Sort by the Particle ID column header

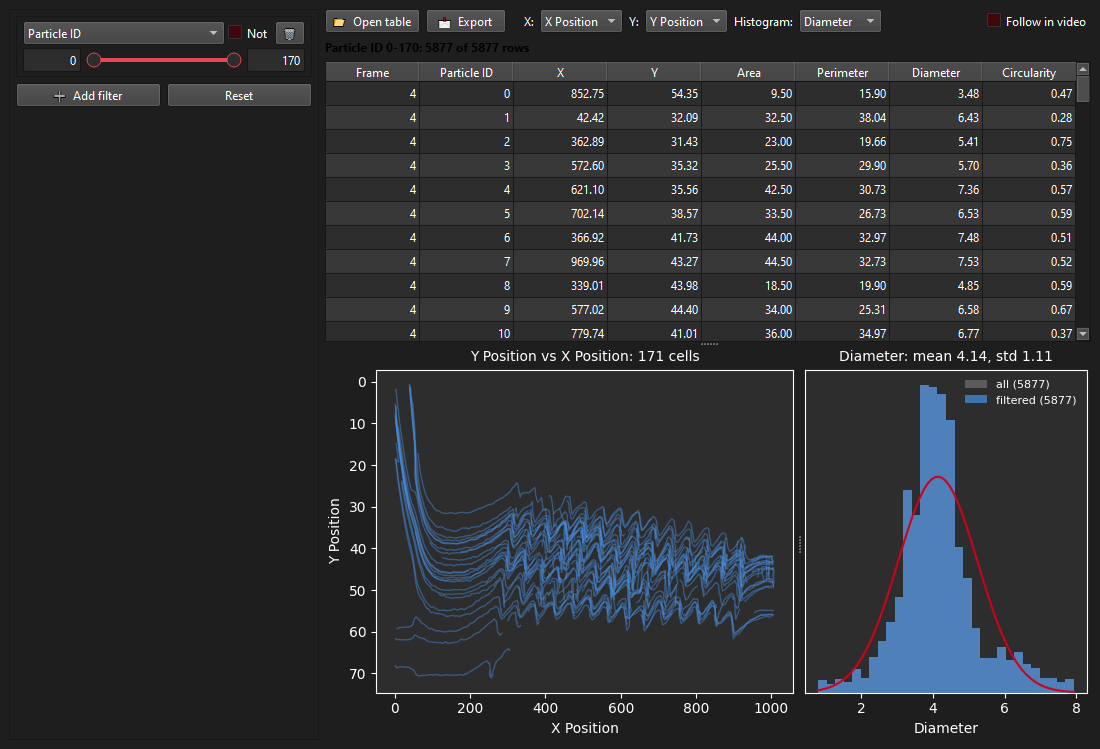(467, 72)
